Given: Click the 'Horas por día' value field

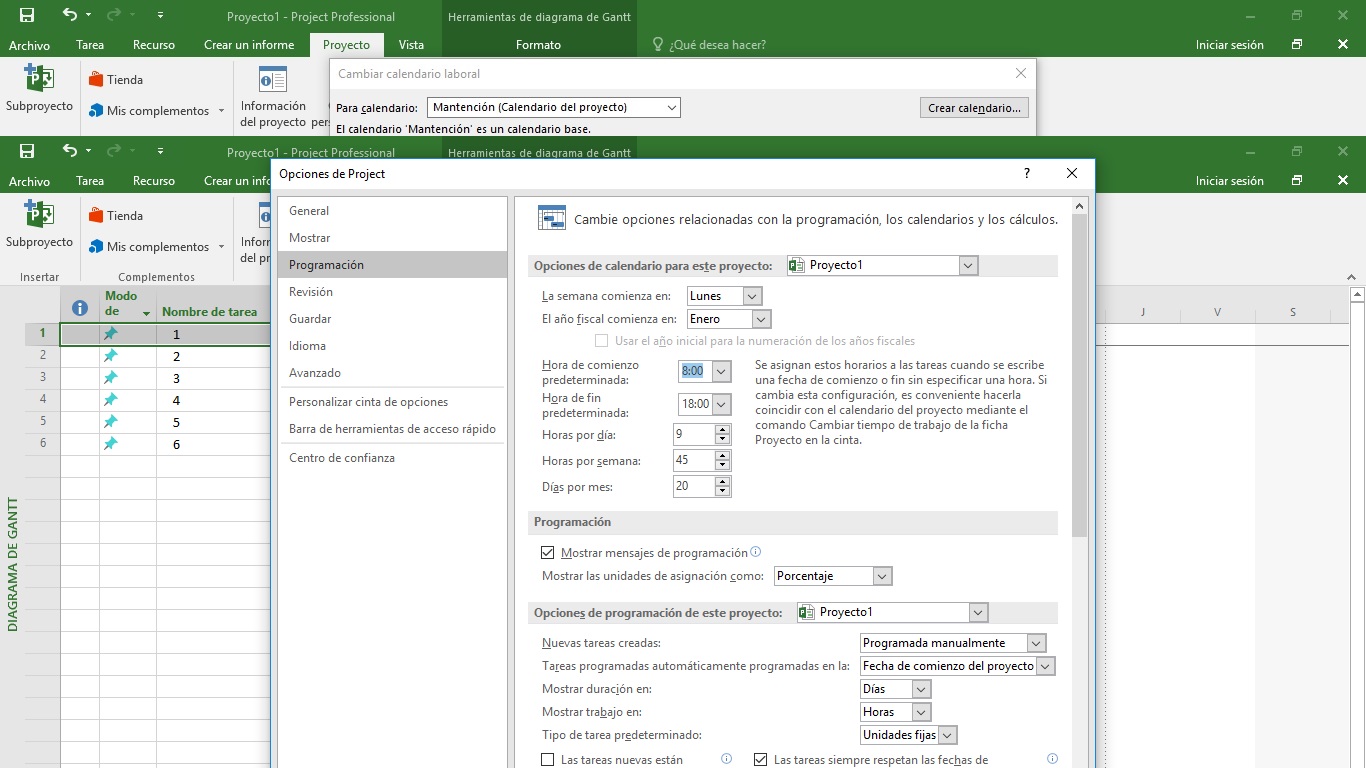Looking at the screenshot, I should click(694, 435).
